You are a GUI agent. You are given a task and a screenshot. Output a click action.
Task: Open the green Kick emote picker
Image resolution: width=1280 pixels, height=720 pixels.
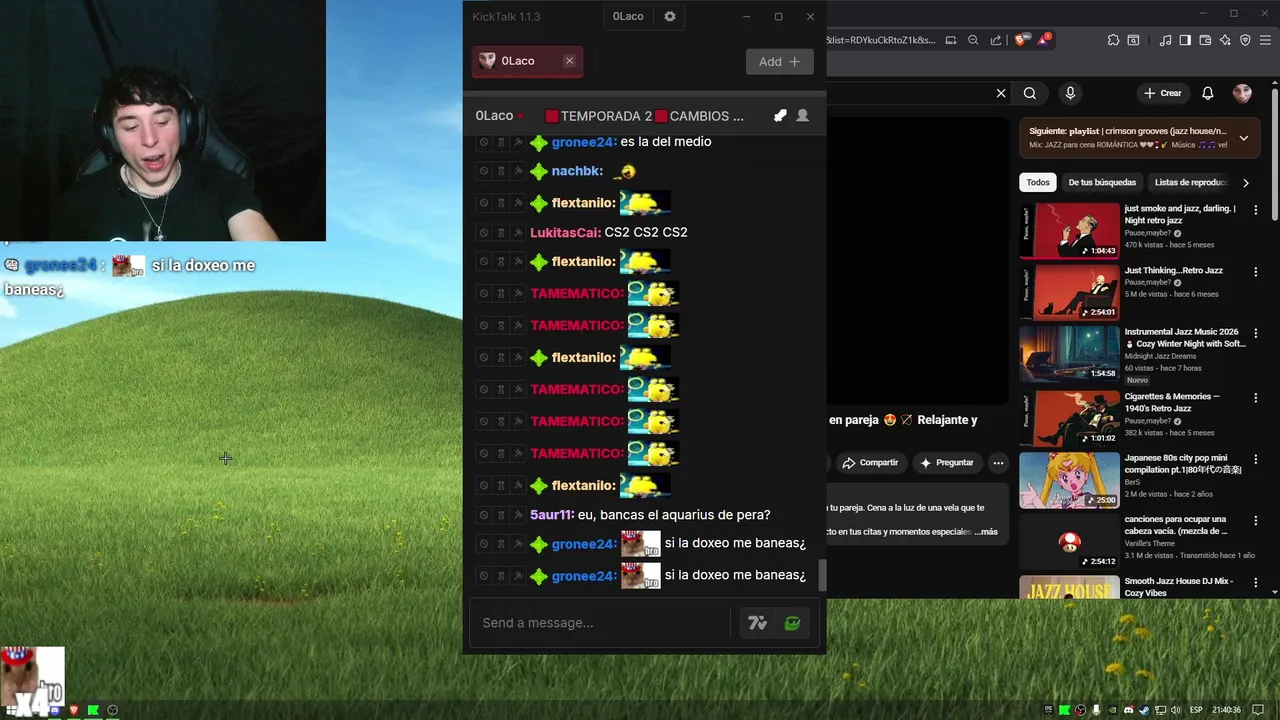792,623
